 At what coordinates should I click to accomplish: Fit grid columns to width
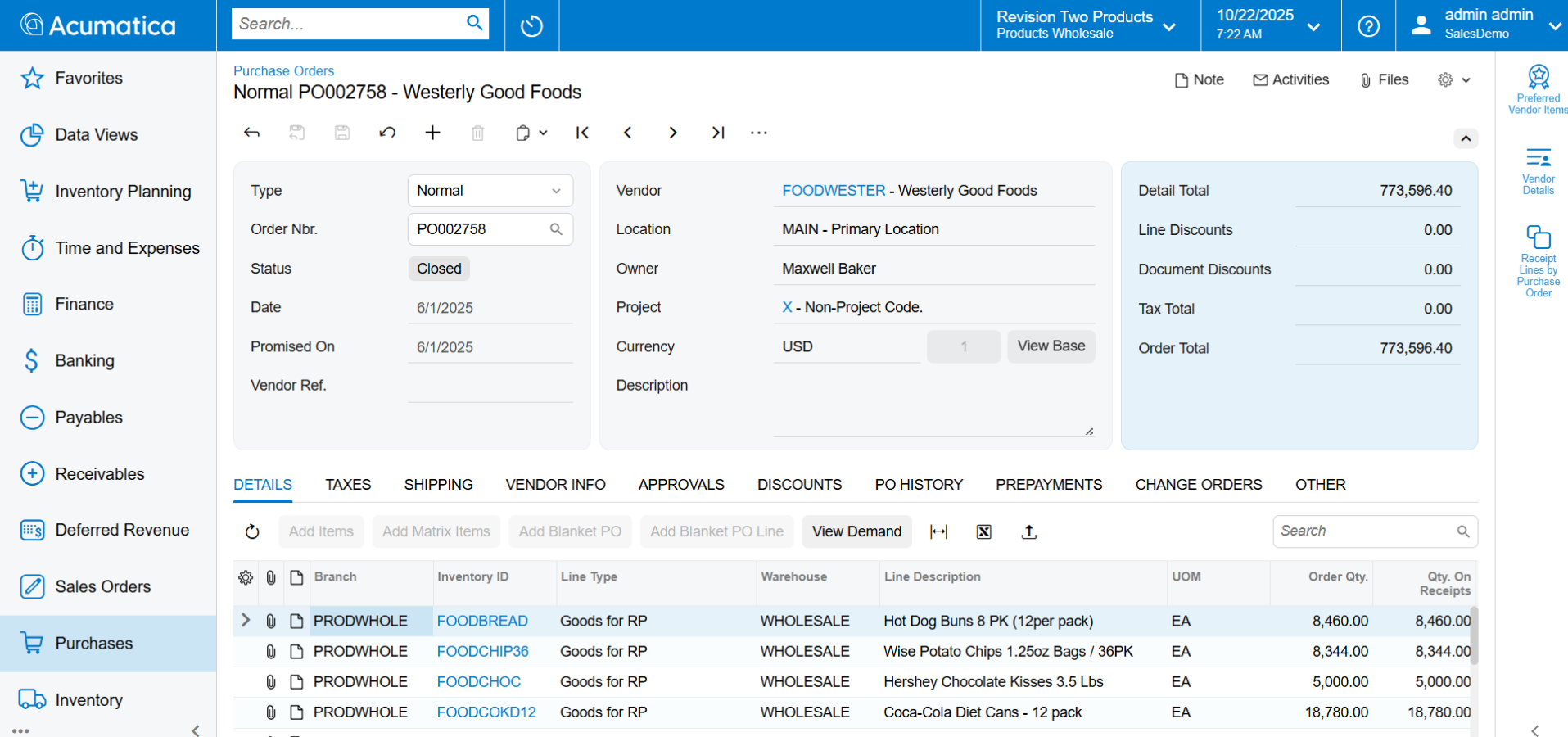(938, 532)
